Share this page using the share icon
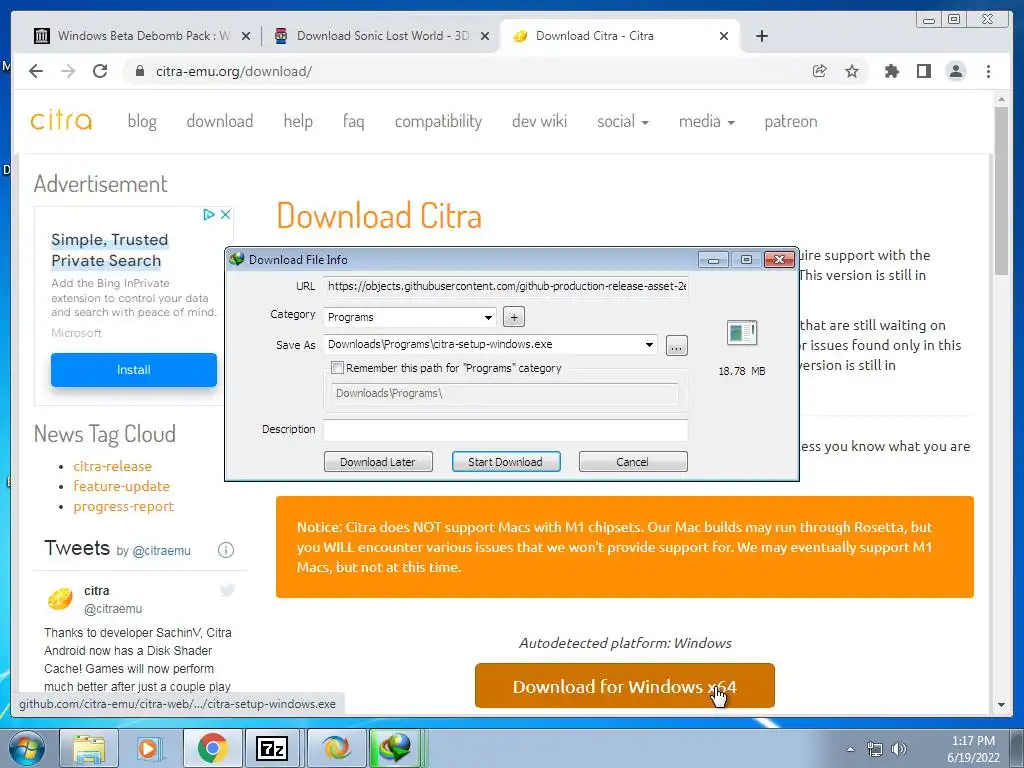1024x768 pixels. (x=819, y=71)
